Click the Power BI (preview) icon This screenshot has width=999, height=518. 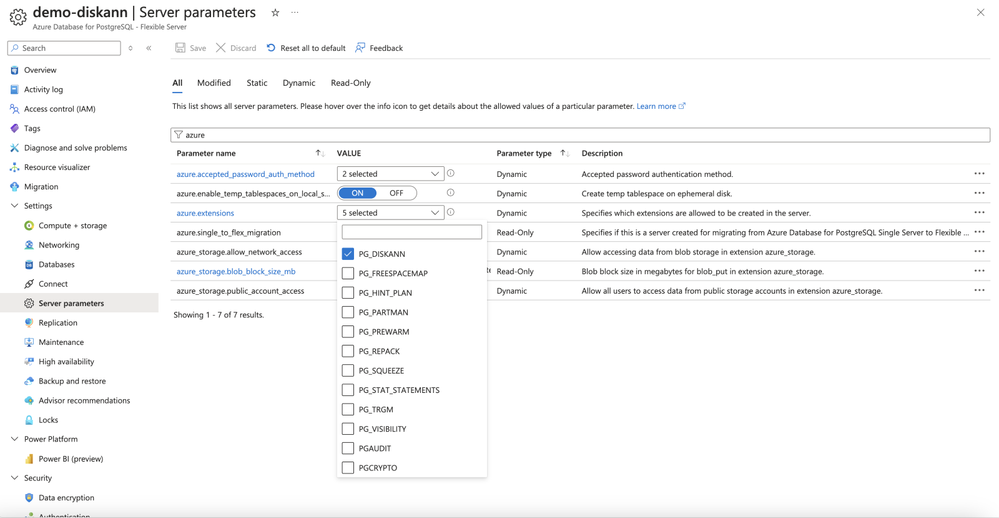coord(29,459)
